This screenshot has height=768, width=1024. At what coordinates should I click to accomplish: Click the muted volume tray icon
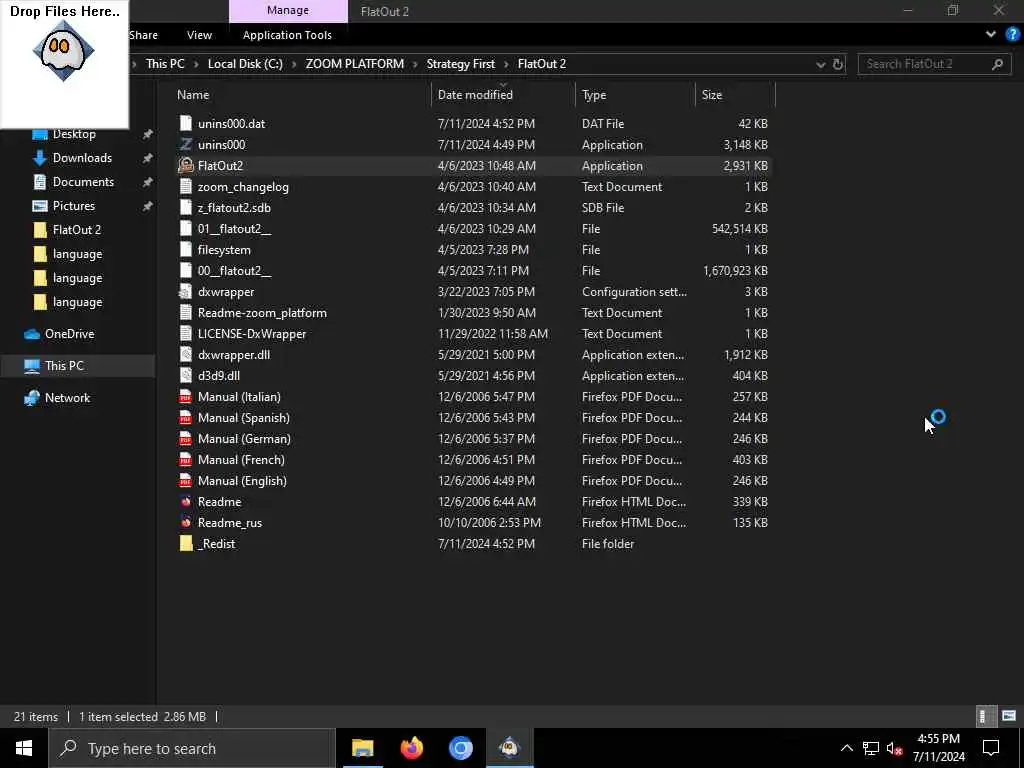895,748
